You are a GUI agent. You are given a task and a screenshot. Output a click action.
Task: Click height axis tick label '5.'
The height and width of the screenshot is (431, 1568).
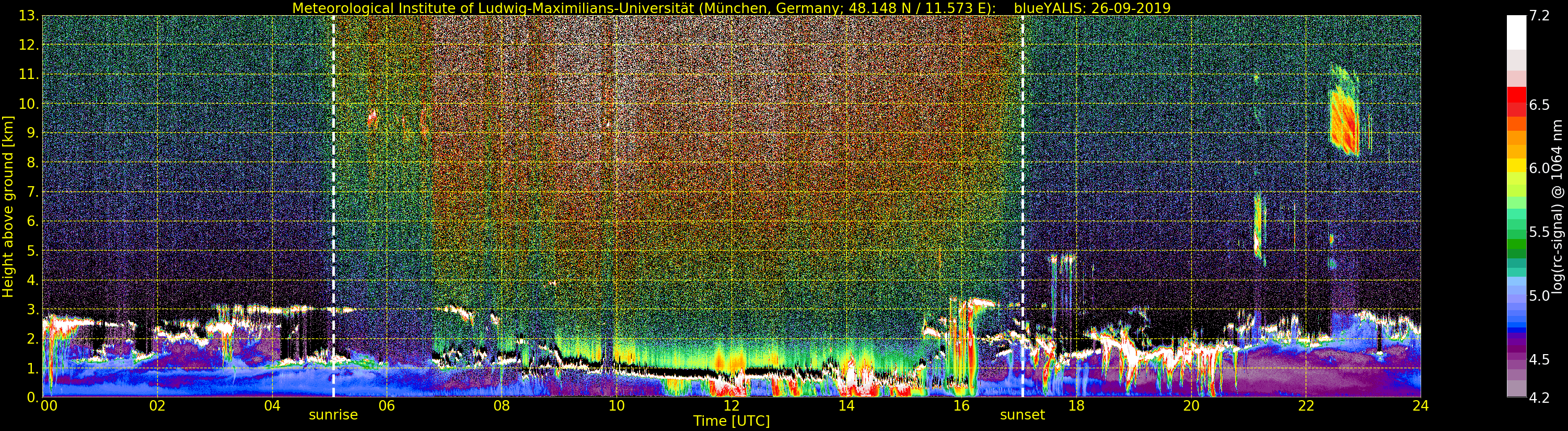click(x=32, y=251)
